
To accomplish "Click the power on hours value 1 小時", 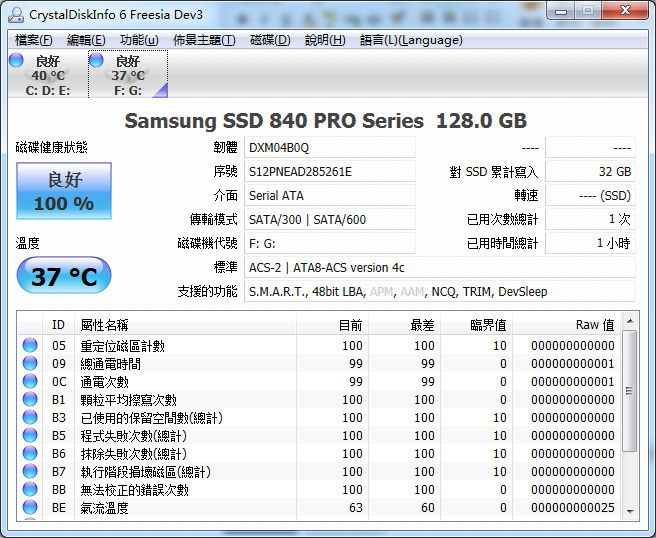I will tap(590, 243).
